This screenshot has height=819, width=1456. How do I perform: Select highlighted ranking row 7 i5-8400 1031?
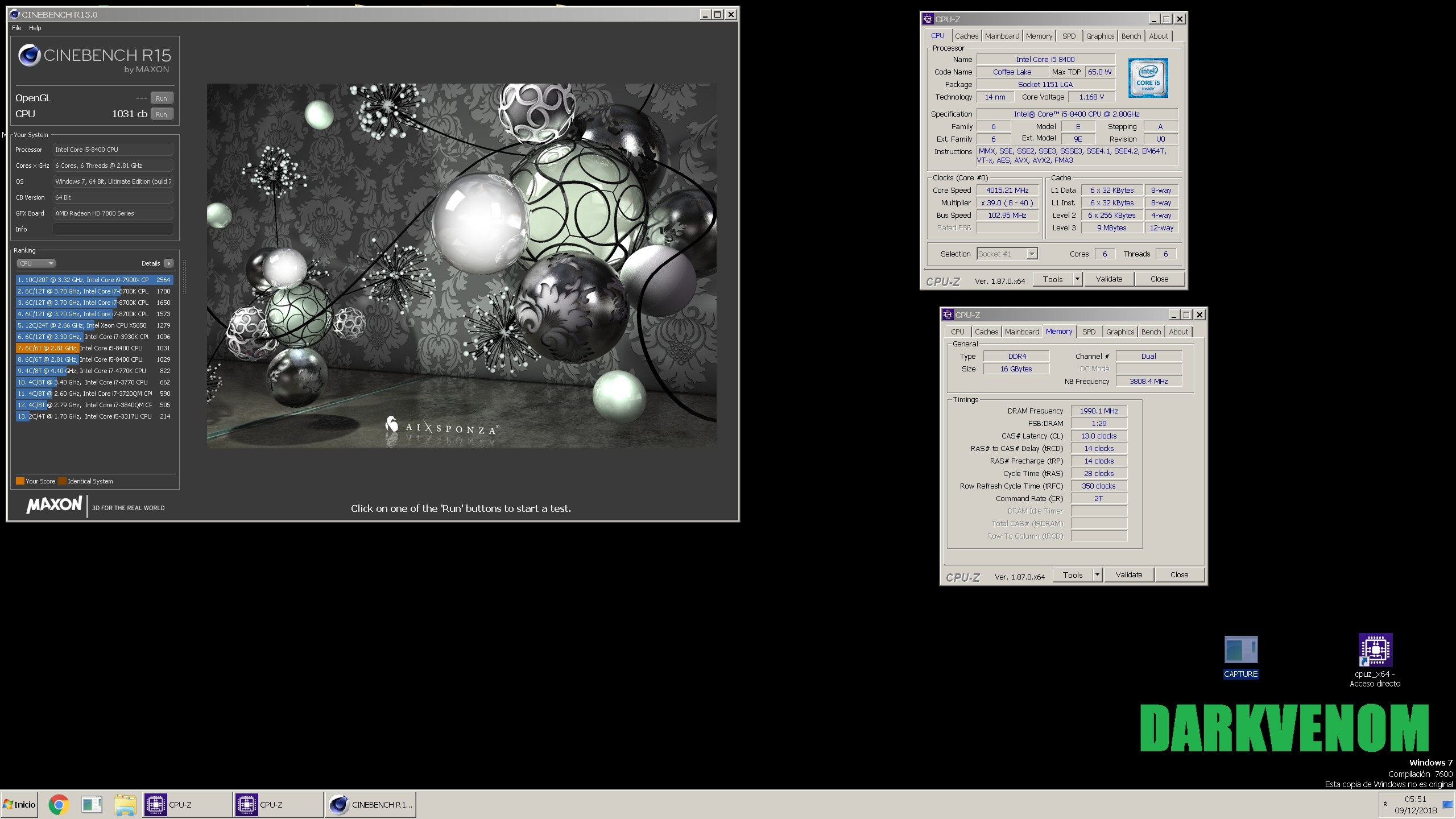click(x=94, y=348)
